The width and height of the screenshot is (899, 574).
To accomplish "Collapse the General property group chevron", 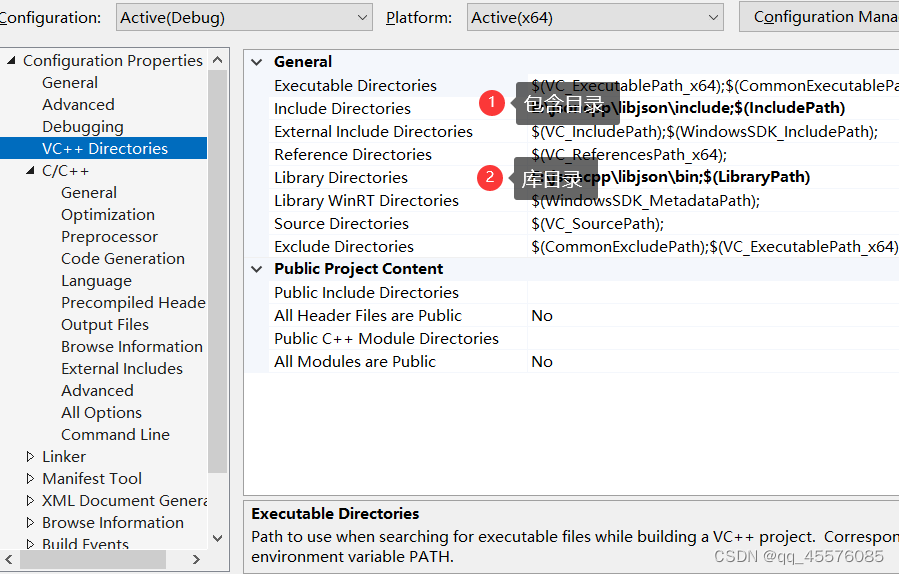I will tap(258, 62).
